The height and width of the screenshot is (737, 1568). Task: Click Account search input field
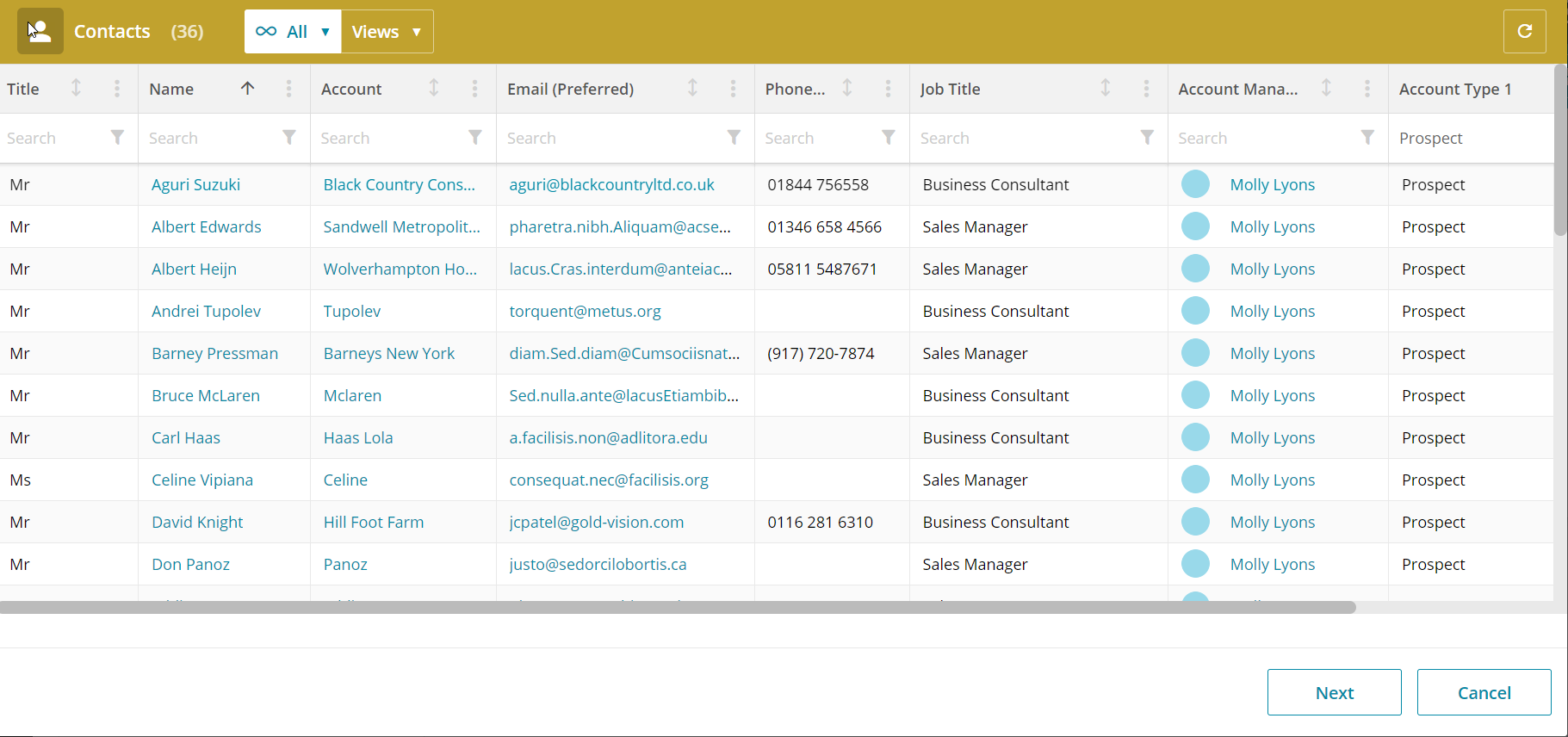[x=391, y=138]
